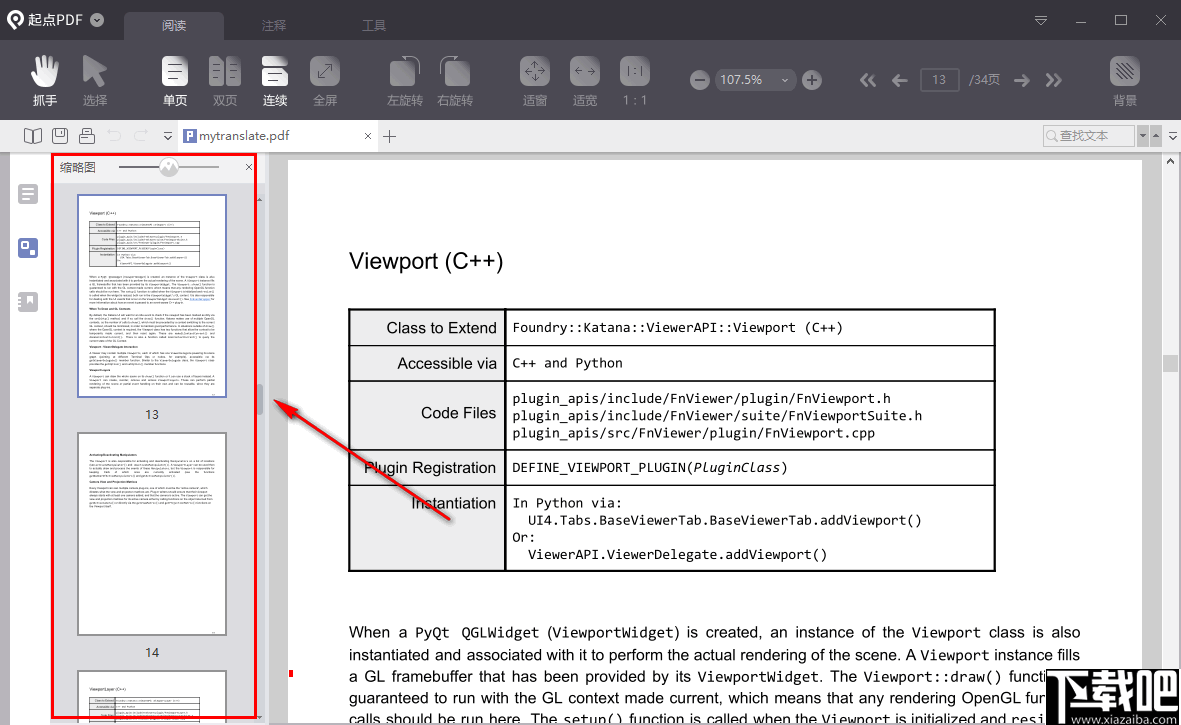Click the document scroll up arrow
The image size is (1181, 725).
tap(1170, 161)
